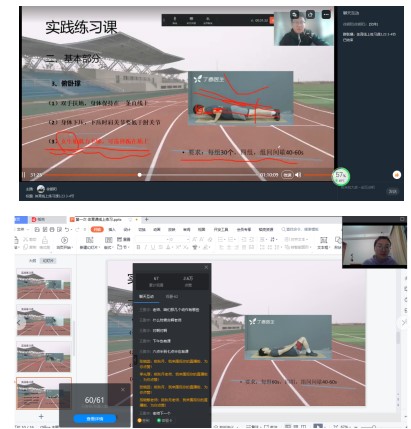The height and width of the screenshot is (429, 411).
Task: Select the first slide thumbnail
Action: coord(44,284)
